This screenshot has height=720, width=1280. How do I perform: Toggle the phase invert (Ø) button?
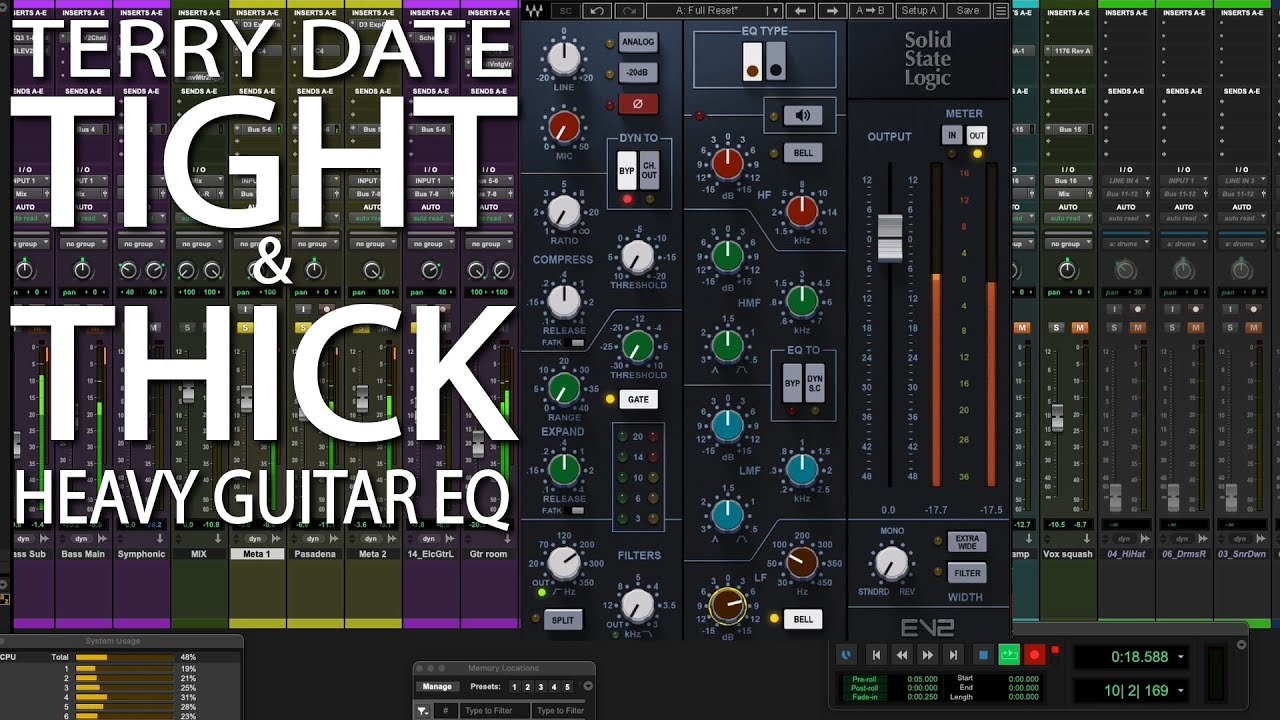coord(638,103)
